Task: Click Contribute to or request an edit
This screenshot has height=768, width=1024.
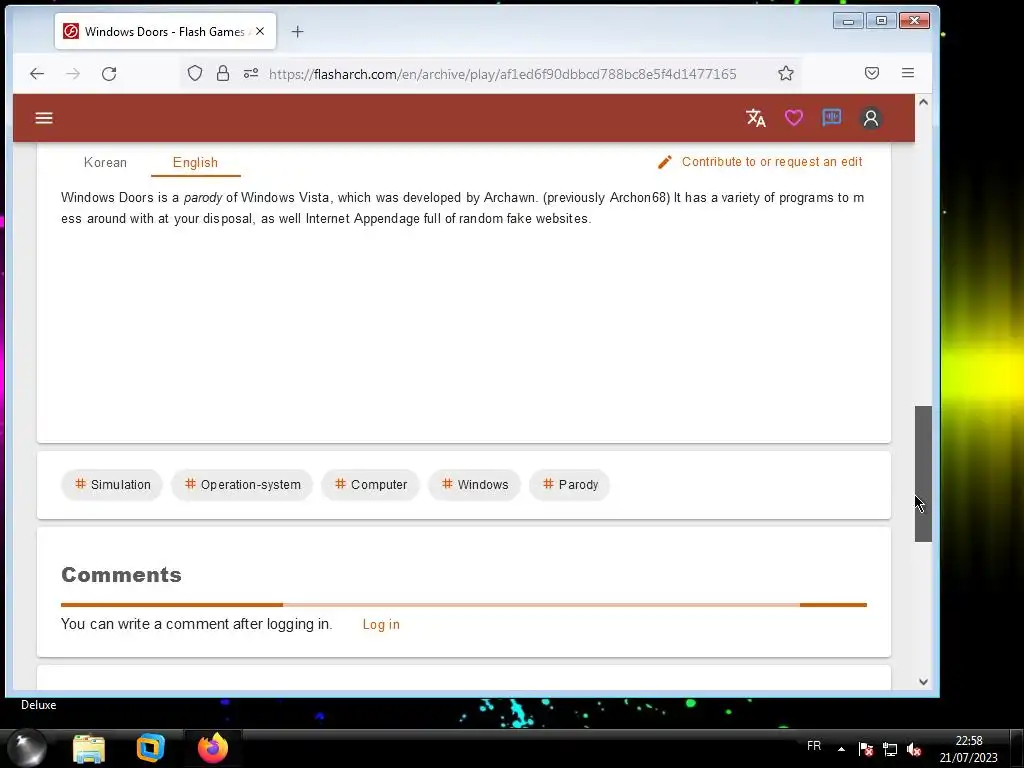Action: pyautogui.click(x=772, y=162)
